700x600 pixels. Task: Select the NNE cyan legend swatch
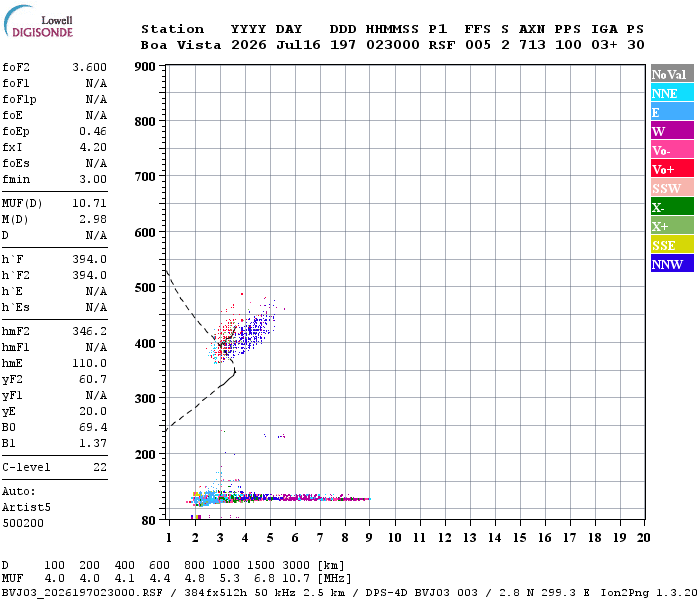[x=672, y=93]
